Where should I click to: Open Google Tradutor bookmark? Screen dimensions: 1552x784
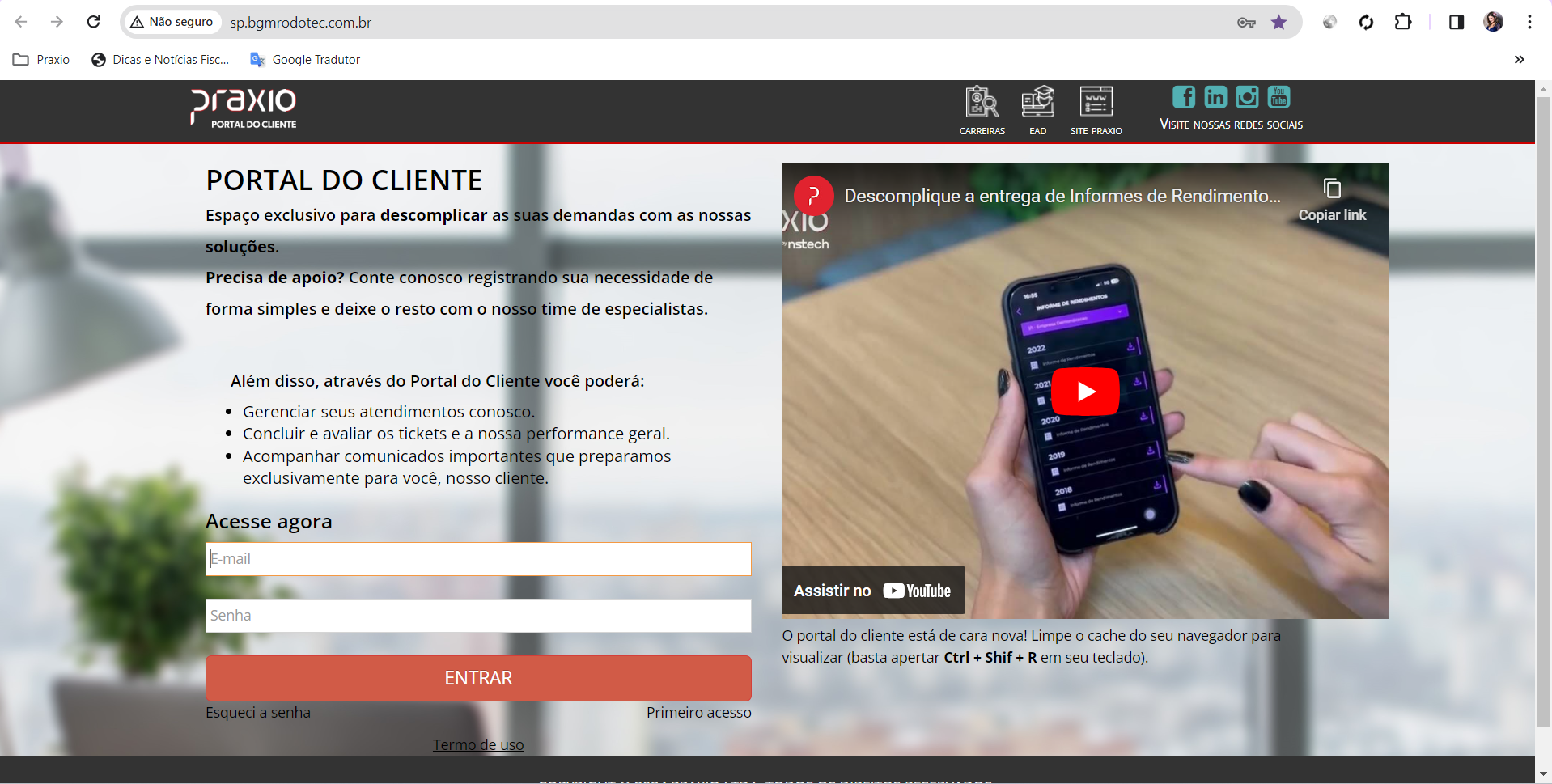pyautogui.click(x=305, y=60)
